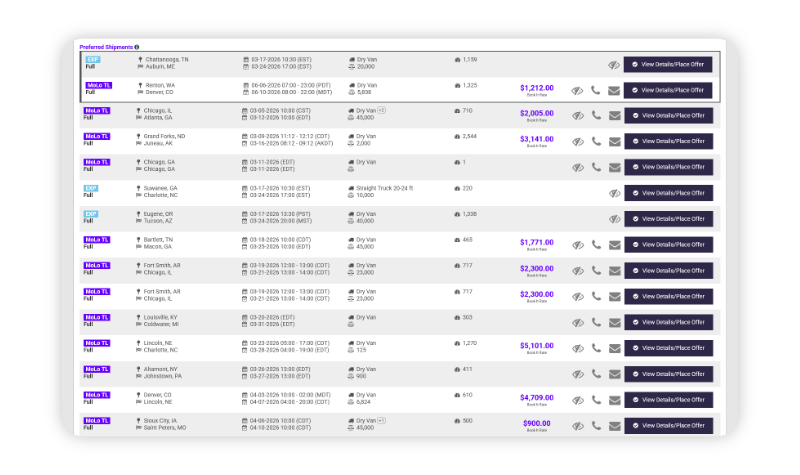Call about the Denver, CO to Lincoln shipment

tap(596, 400)
